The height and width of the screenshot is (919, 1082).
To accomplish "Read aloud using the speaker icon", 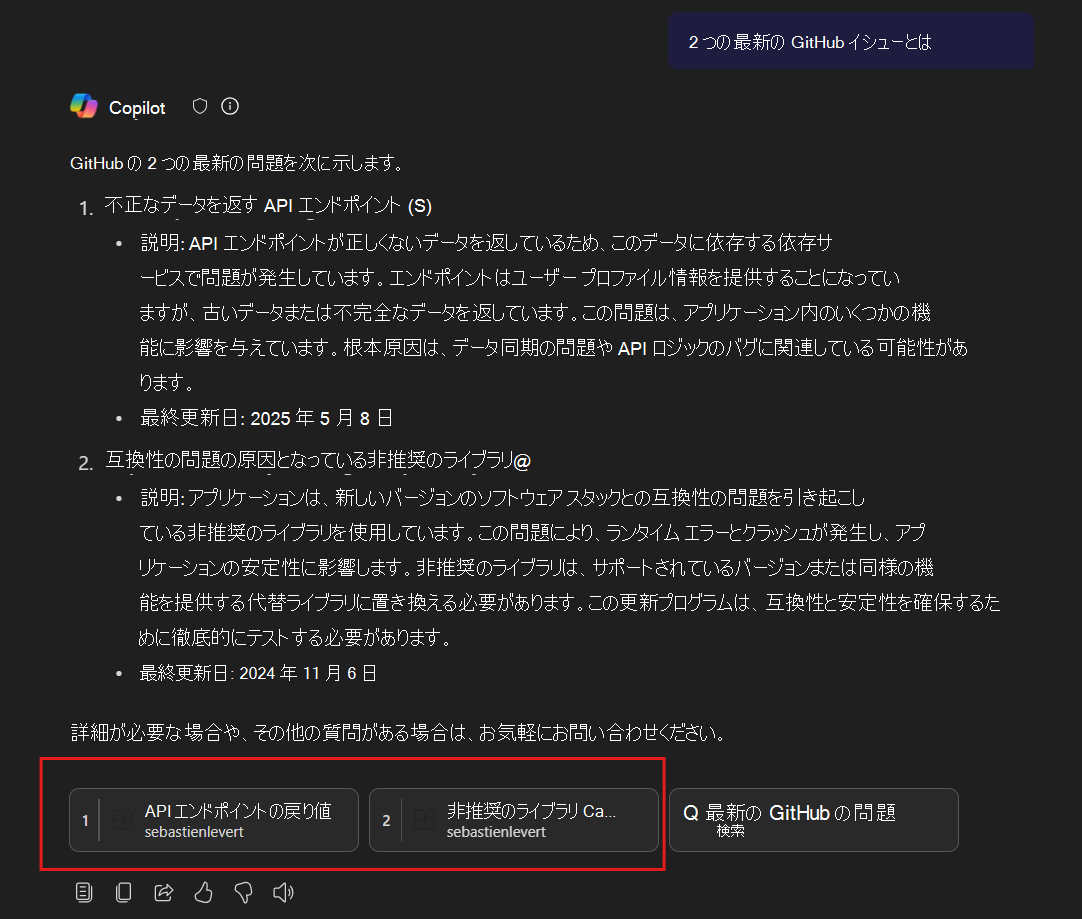I will (x=284, y=892).
